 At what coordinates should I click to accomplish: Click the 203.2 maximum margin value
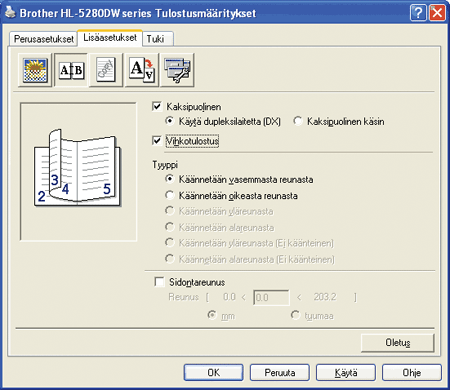tap(325, 297)
